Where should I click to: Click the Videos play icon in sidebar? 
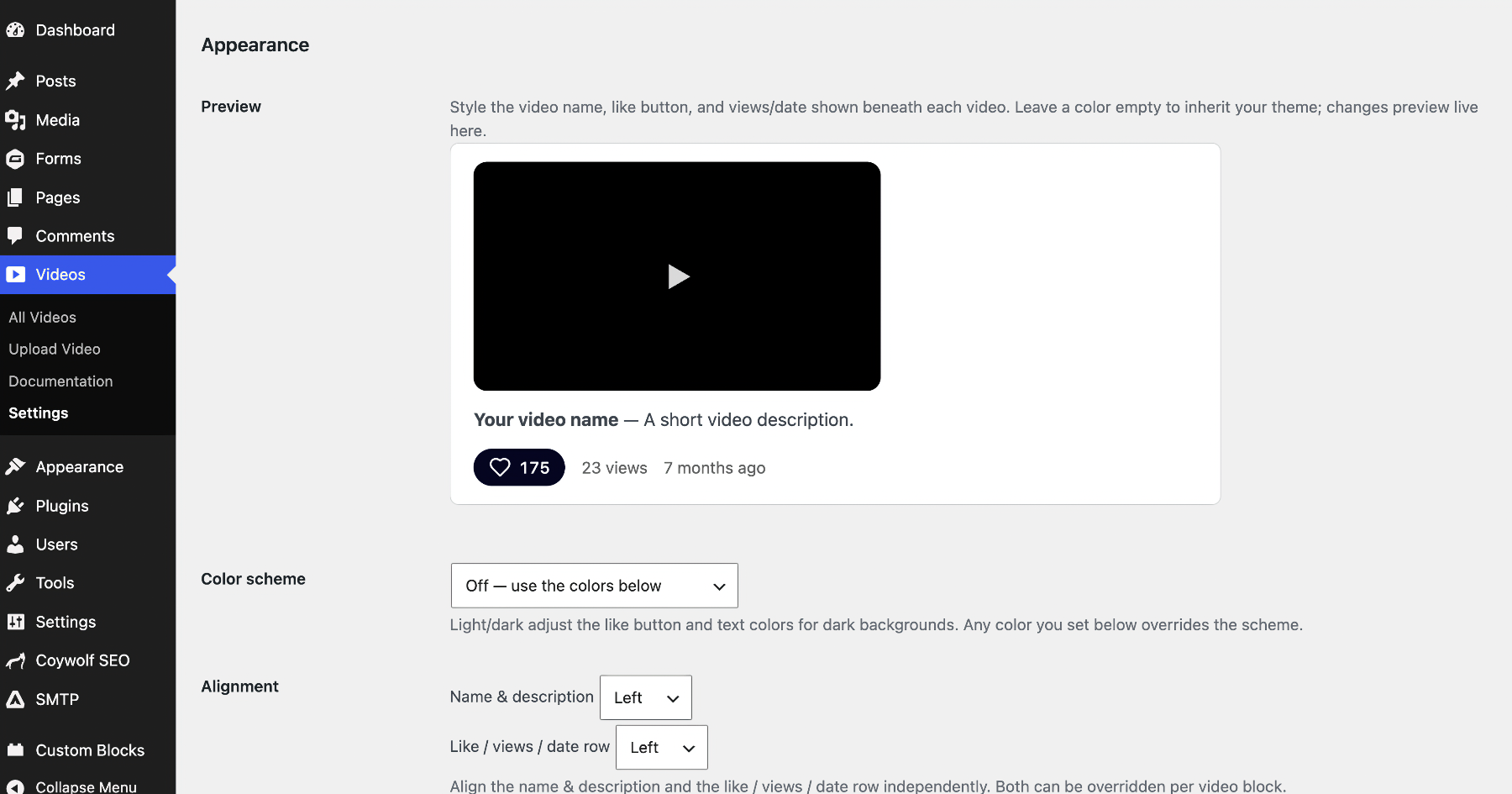[x=15, y=275]
